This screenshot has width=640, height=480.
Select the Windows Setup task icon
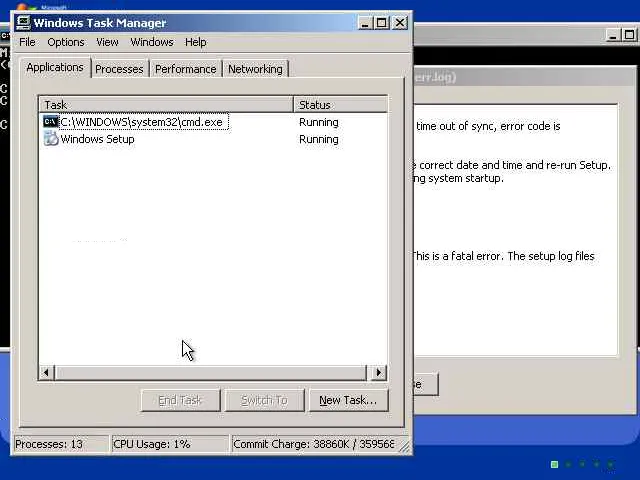click(51, 139)
